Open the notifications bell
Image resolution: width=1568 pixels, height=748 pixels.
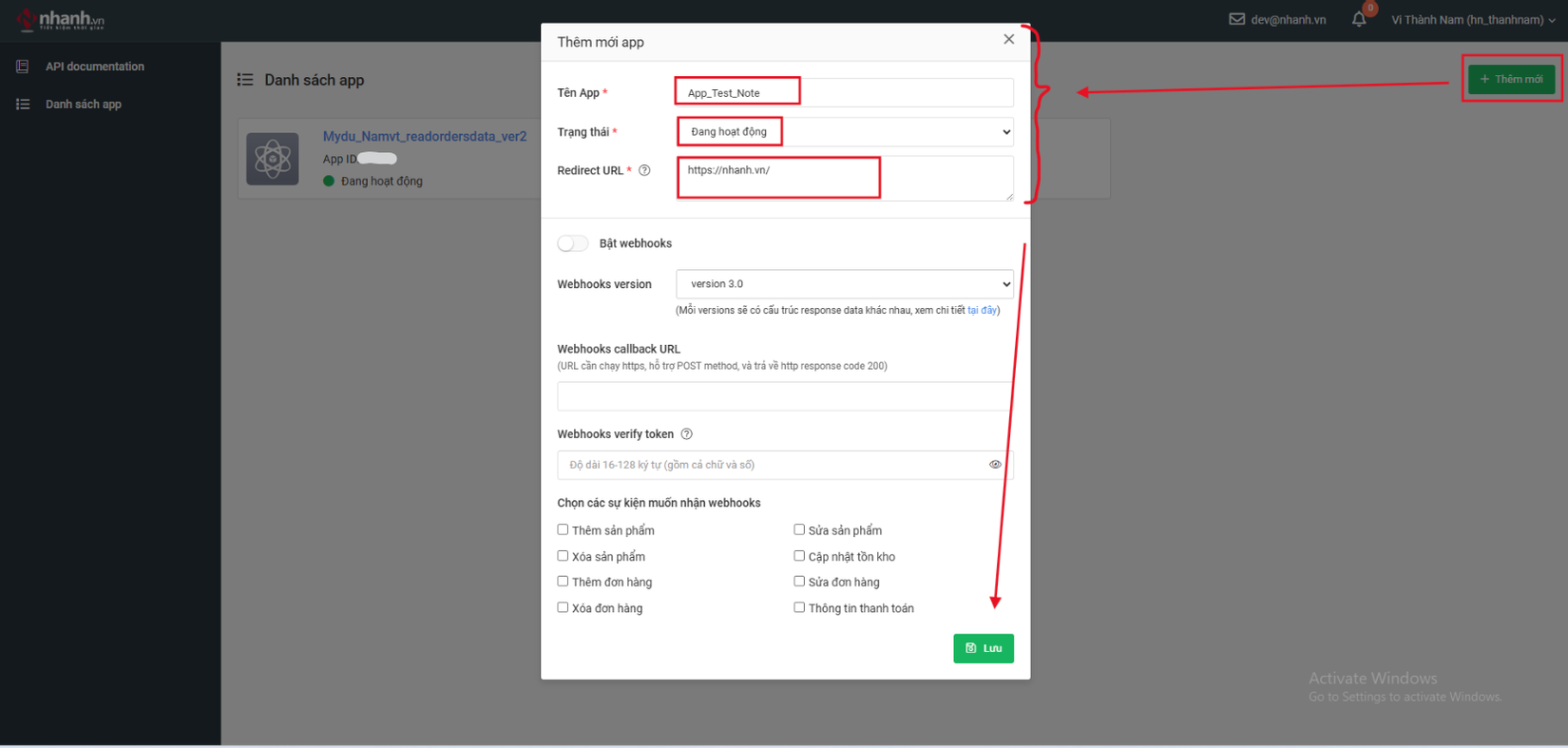tap(1359, 19)
